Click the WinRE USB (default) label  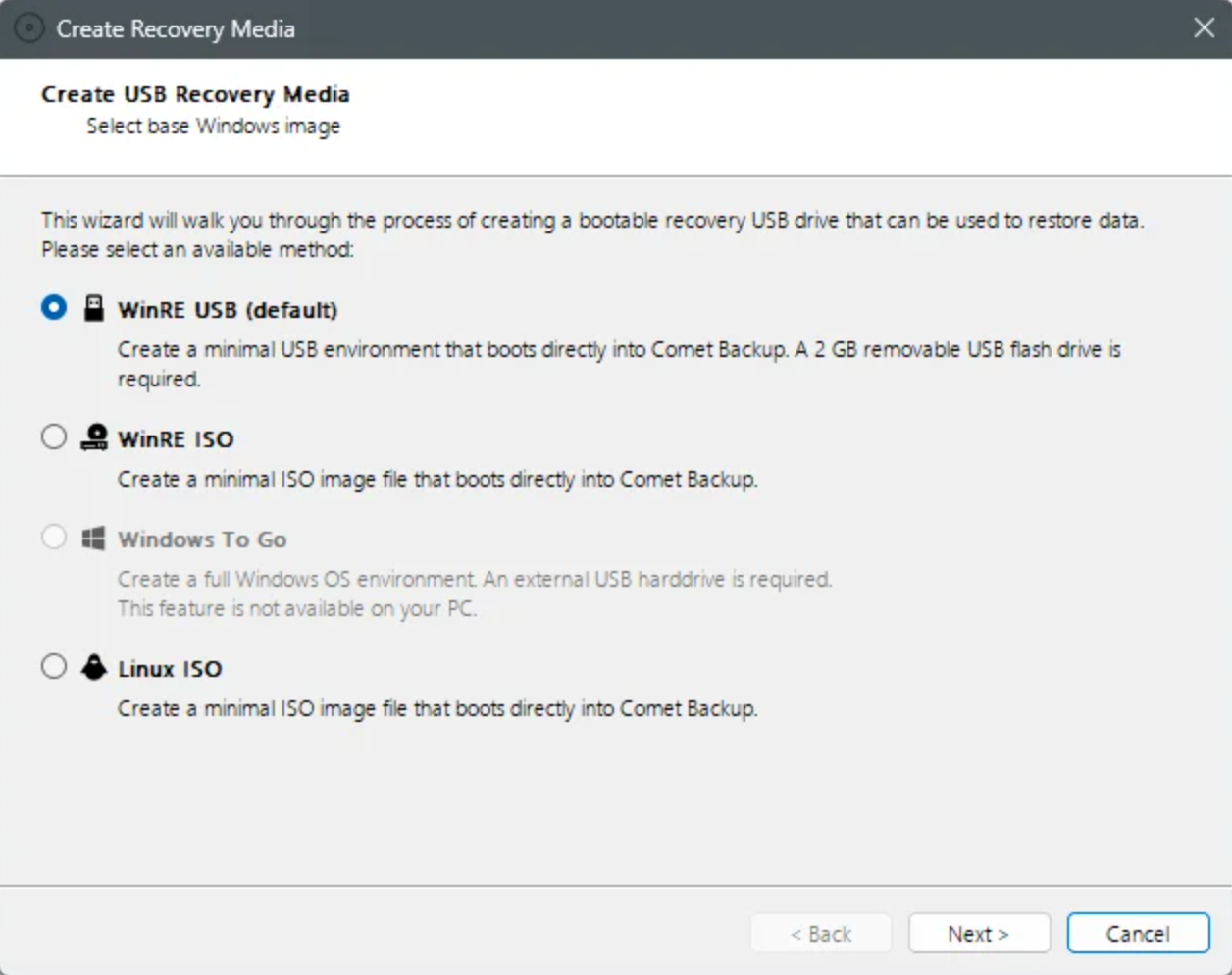[x=228, y=310]
